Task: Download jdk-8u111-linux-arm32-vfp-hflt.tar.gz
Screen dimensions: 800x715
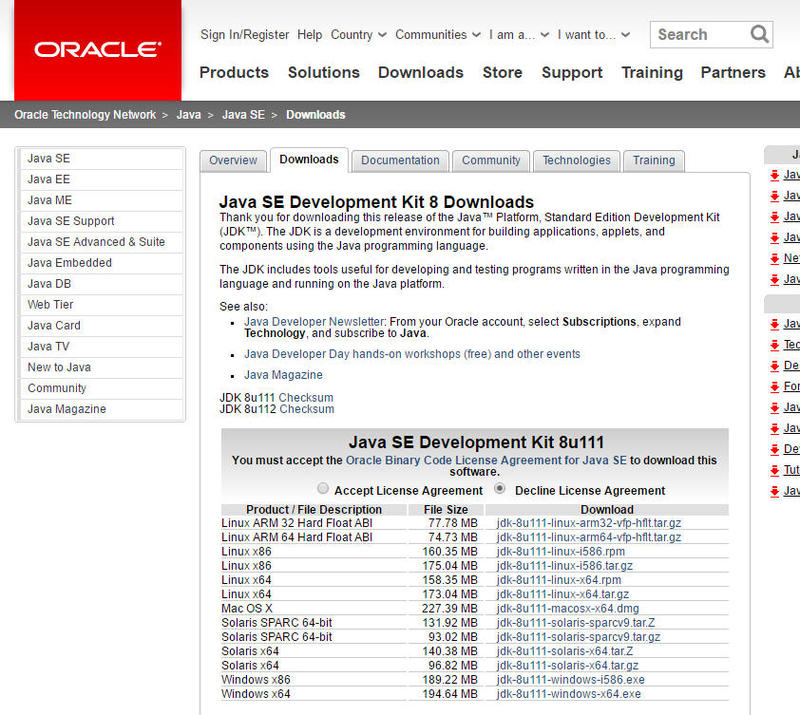Action: 589,523
